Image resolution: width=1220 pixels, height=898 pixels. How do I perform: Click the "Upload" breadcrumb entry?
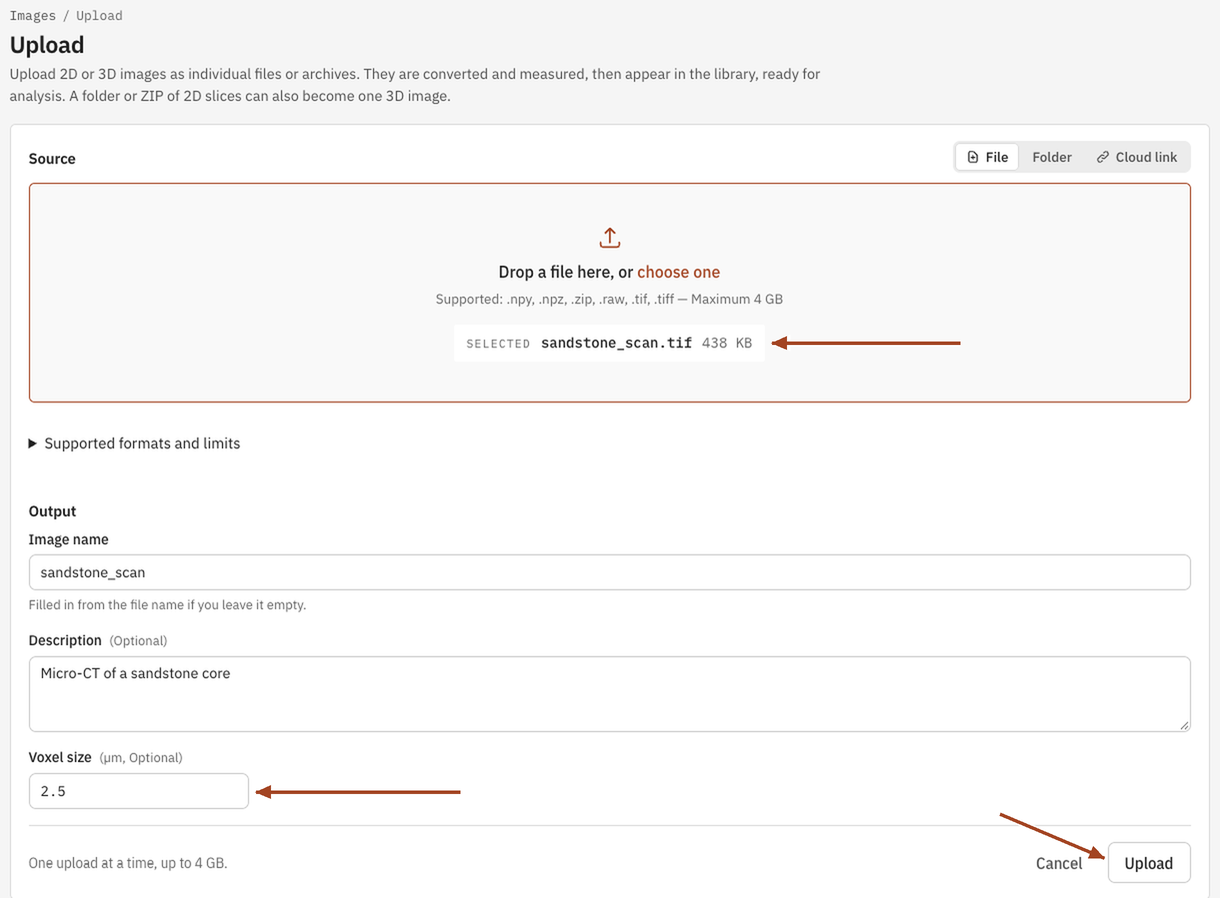[x=99, y=16]
